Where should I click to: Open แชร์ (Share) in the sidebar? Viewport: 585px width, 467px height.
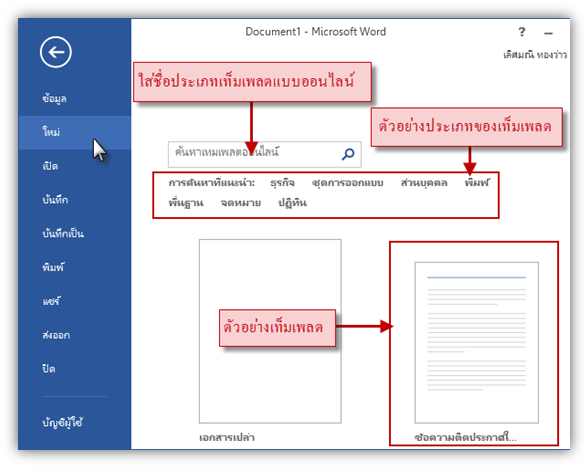point(51,301)
